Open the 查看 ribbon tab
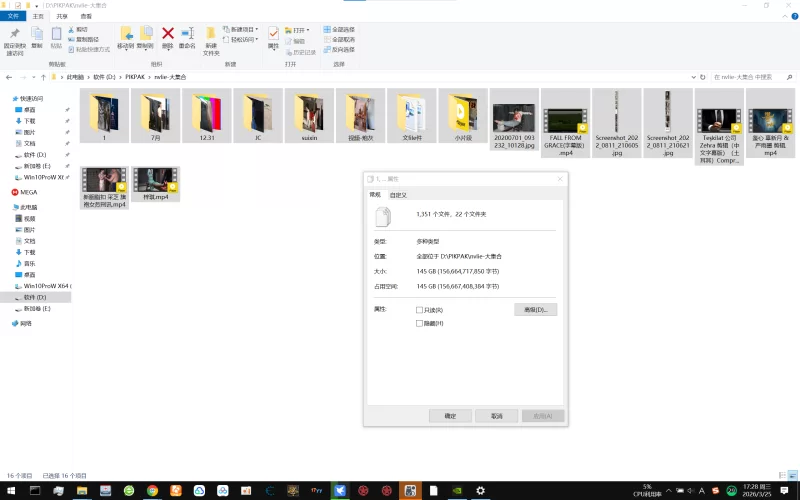The image size is (800, 500). click(86, 17)
